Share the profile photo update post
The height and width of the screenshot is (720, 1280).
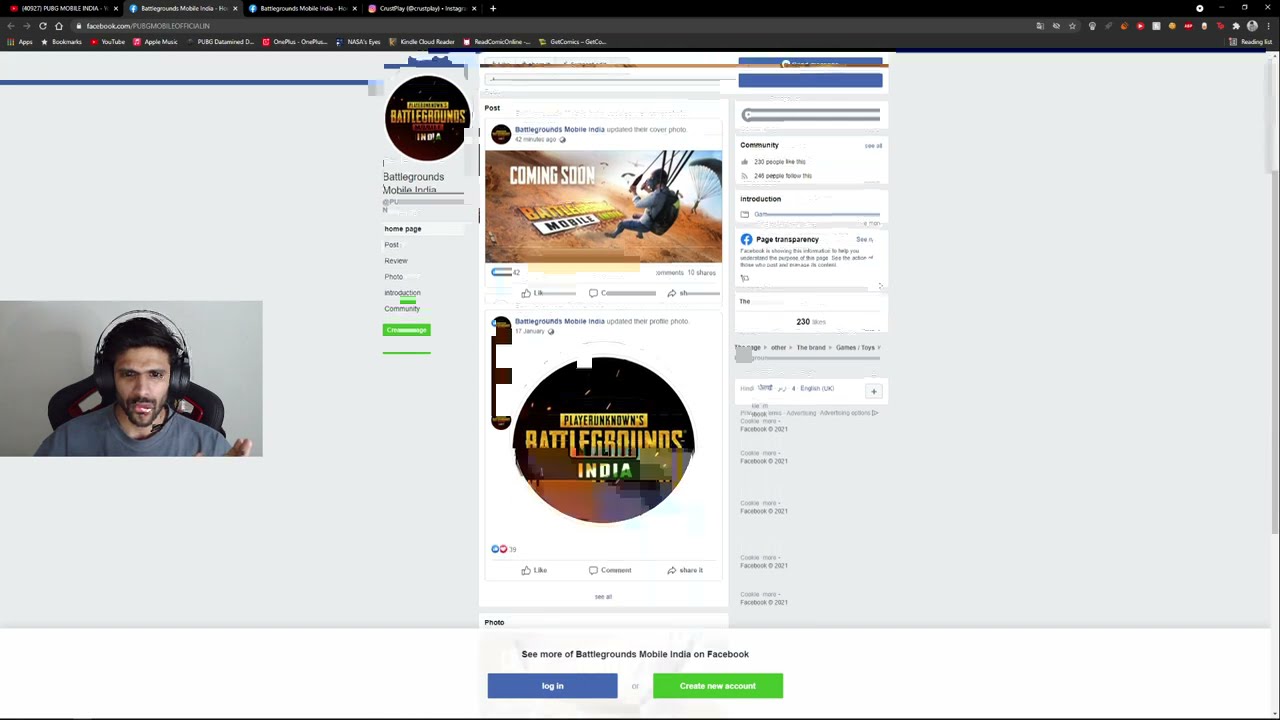(685, 570)
